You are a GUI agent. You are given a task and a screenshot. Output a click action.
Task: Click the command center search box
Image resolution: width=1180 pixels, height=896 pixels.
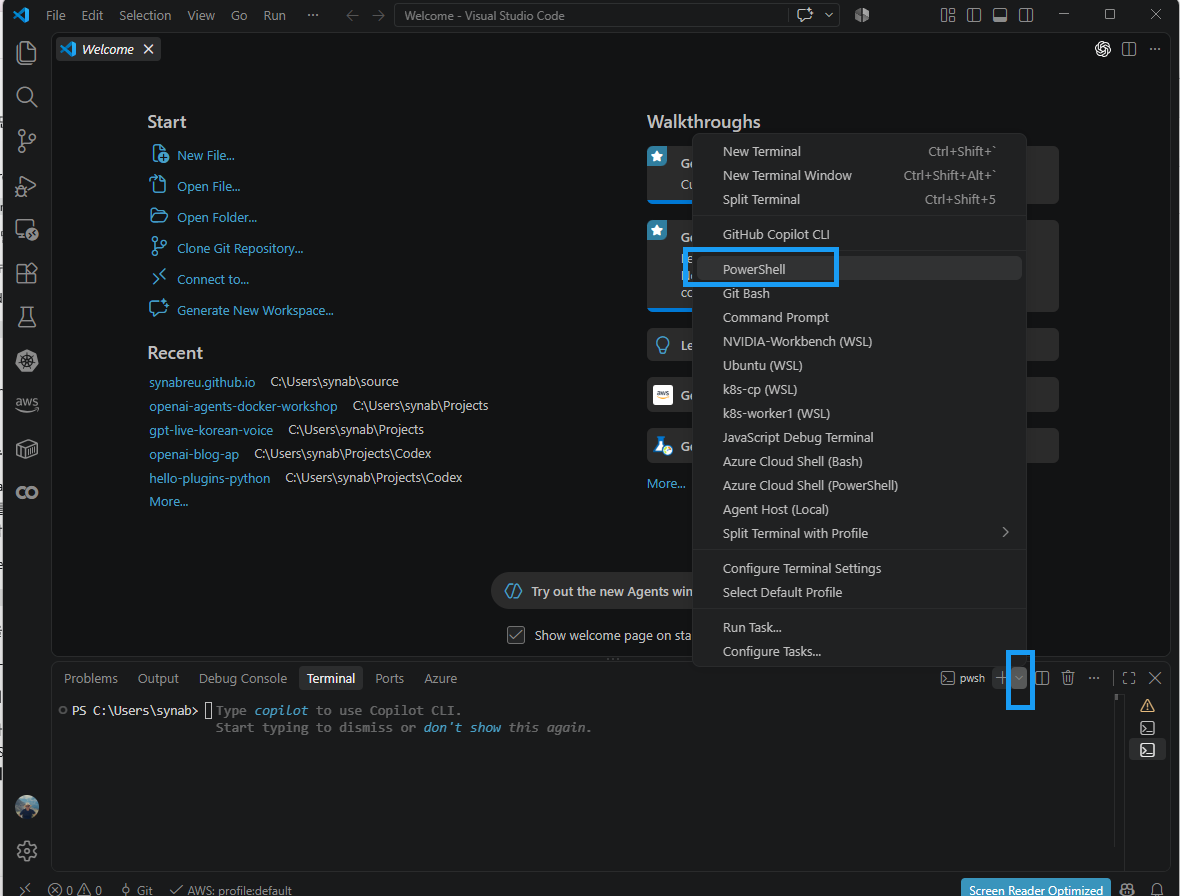pyautogui.click(x=590, y=15)
